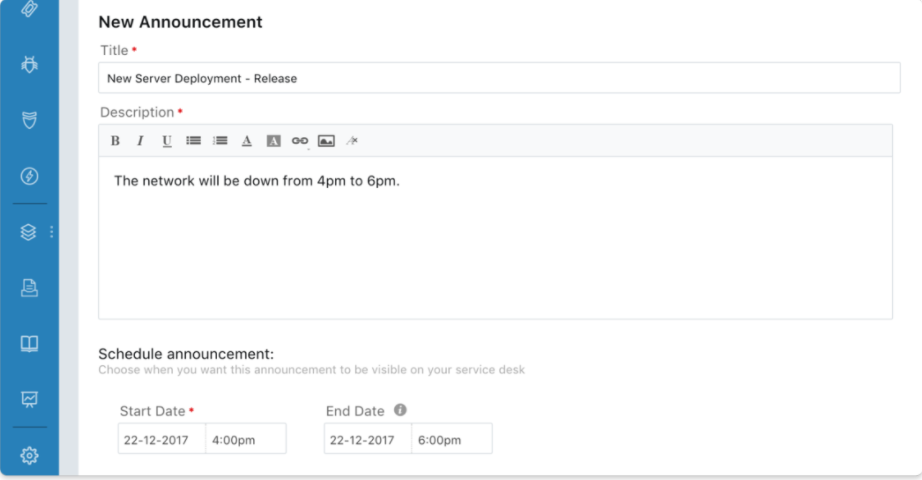The width and height of the screenshot is (922, 480).
Task: Open the Assets layers icon in sidebar
Action: pos(28,232)
